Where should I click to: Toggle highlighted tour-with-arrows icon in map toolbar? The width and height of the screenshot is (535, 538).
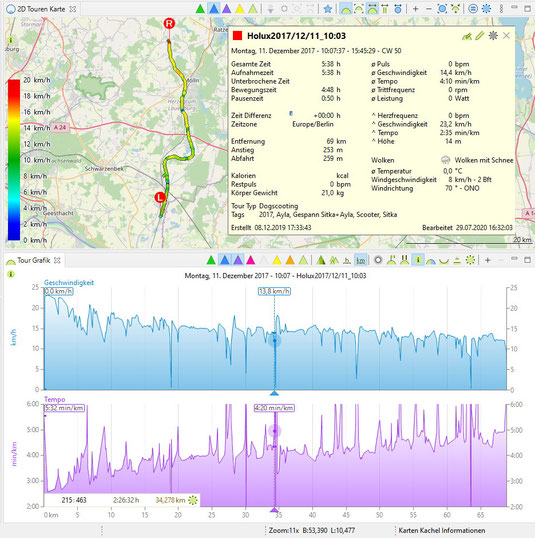[x=372, y=9]
